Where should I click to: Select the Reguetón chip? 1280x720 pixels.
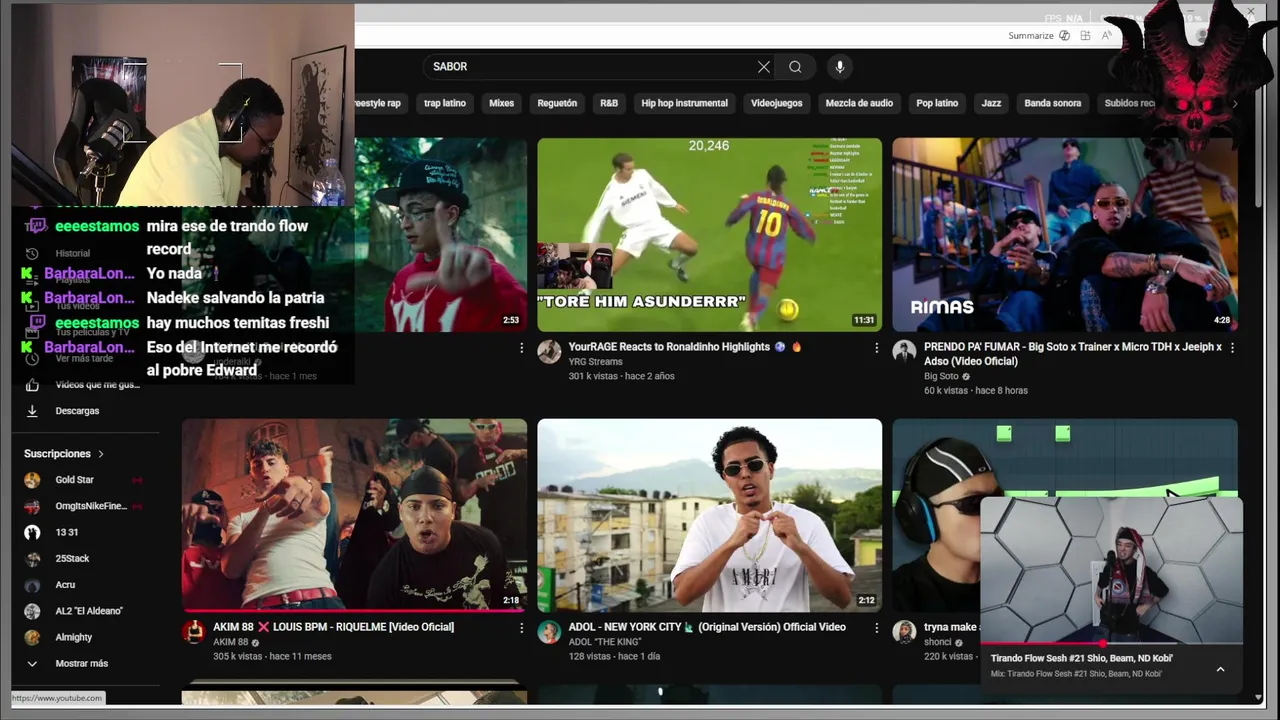point(557,103)
